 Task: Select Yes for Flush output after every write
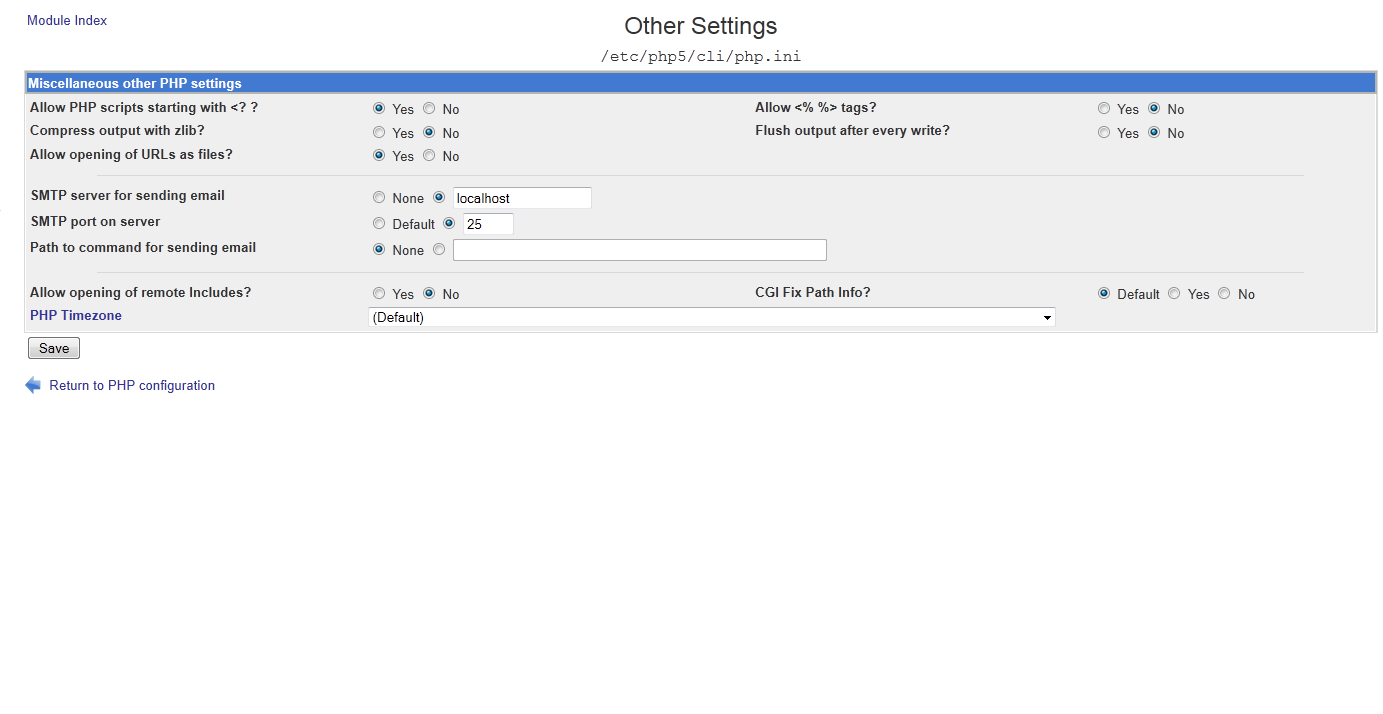[x=1104, y=132]
